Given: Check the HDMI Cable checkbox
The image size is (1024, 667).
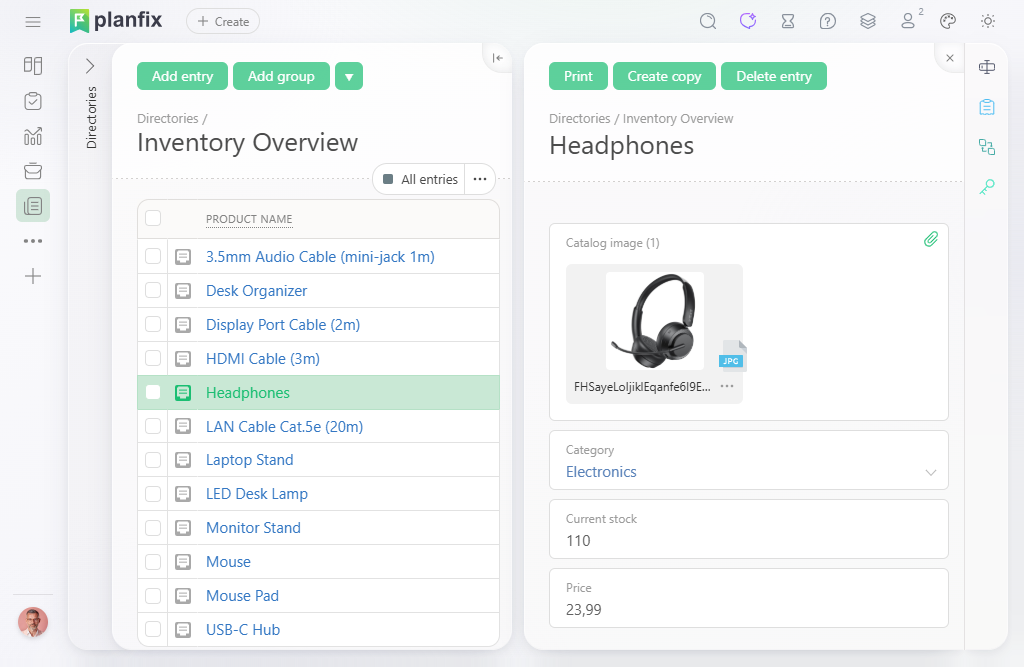Looking at the screenshot, I should (153, 358).
